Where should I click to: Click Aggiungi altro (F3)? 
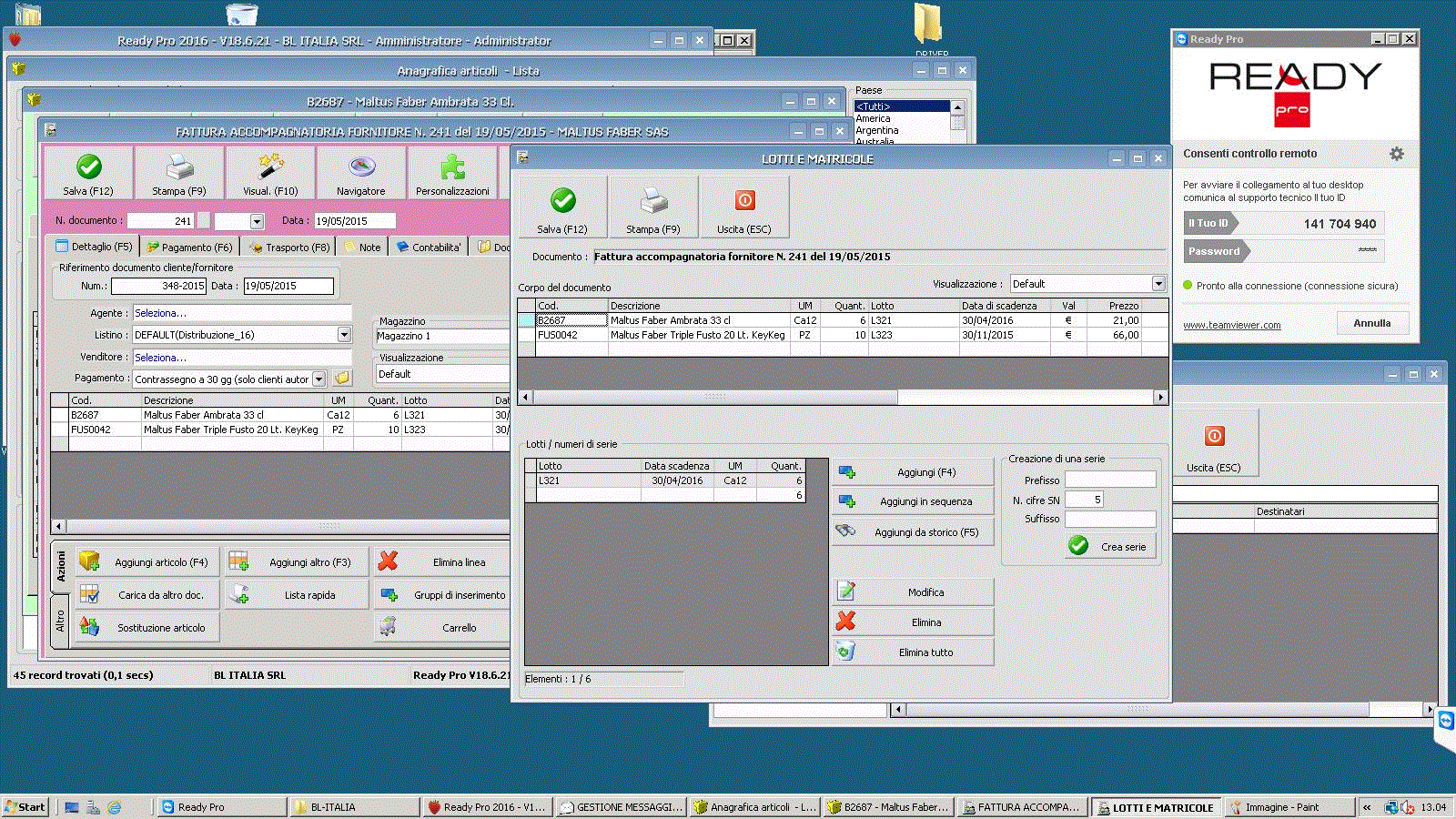(296, 561)
